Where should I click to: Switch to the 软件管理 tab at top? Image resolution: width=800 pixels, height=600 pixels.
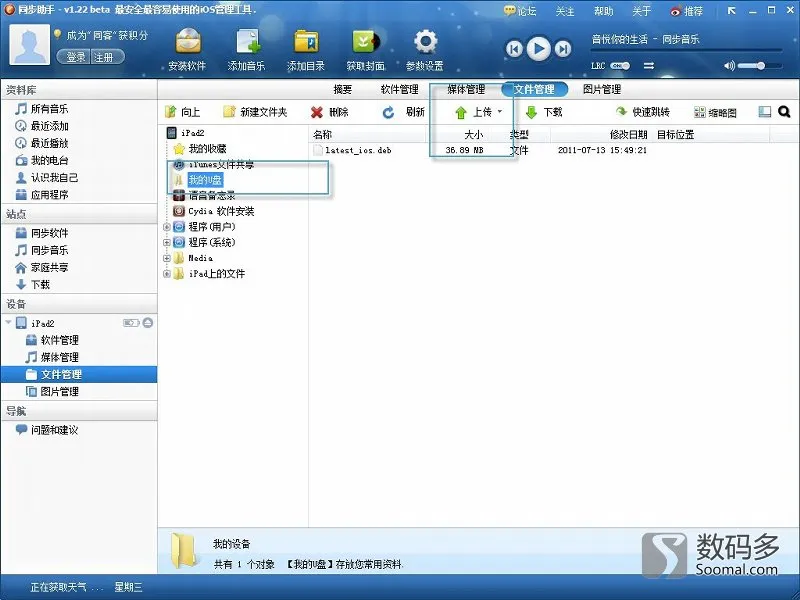(399, 89)
